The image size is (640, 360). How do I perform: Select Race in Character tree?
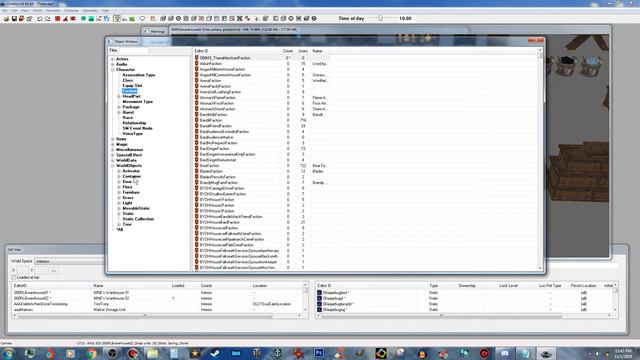[x=128, y=118]
